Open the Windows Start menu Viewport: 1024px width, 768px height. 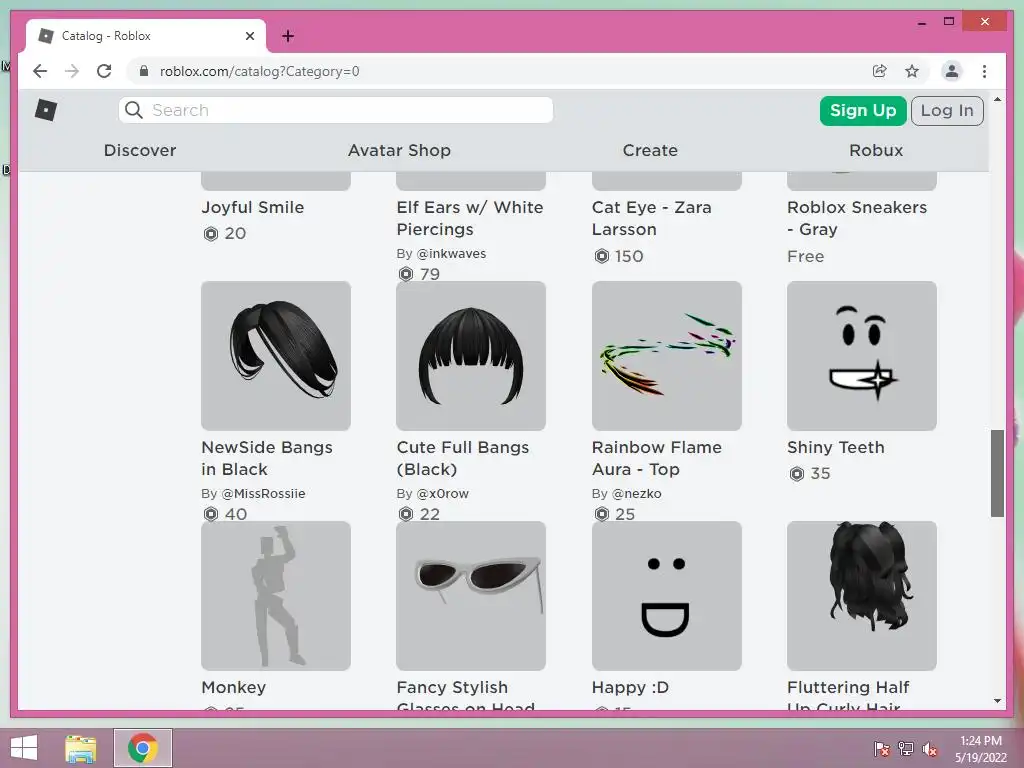(x=24, y=748)
